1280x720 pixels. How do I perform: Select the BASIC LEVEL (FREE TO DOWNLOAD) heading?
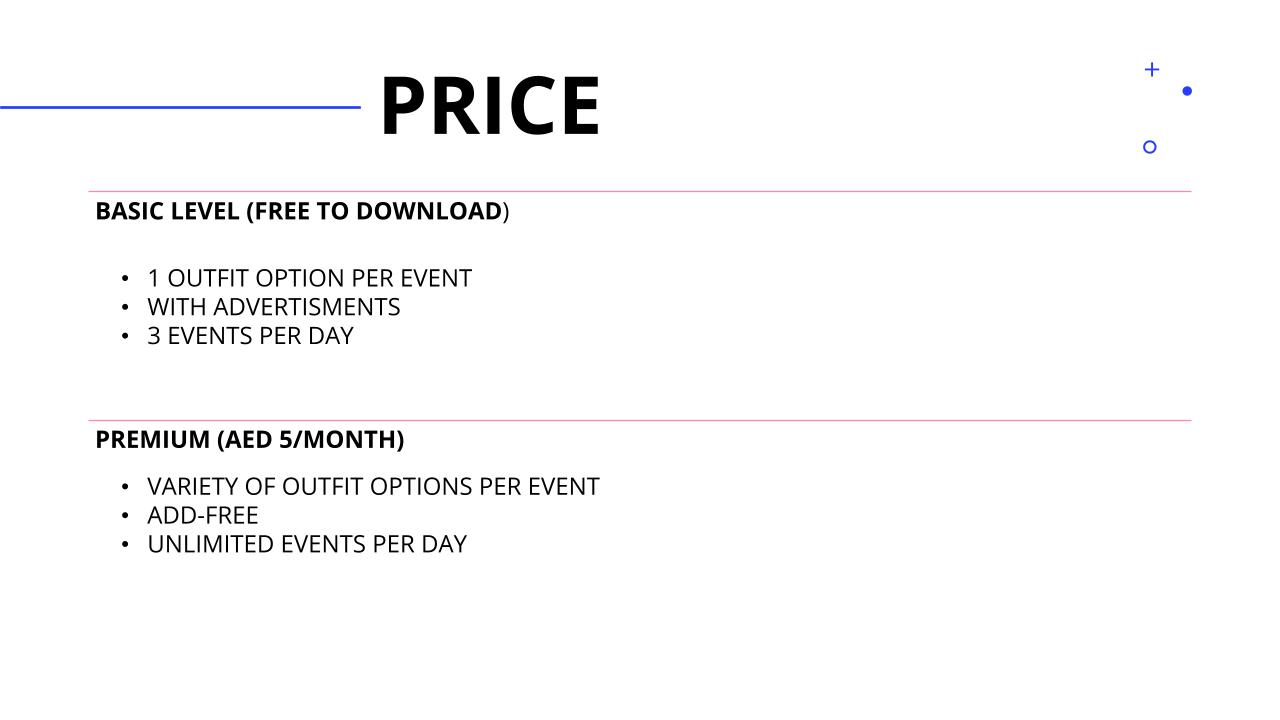[302, 212]
